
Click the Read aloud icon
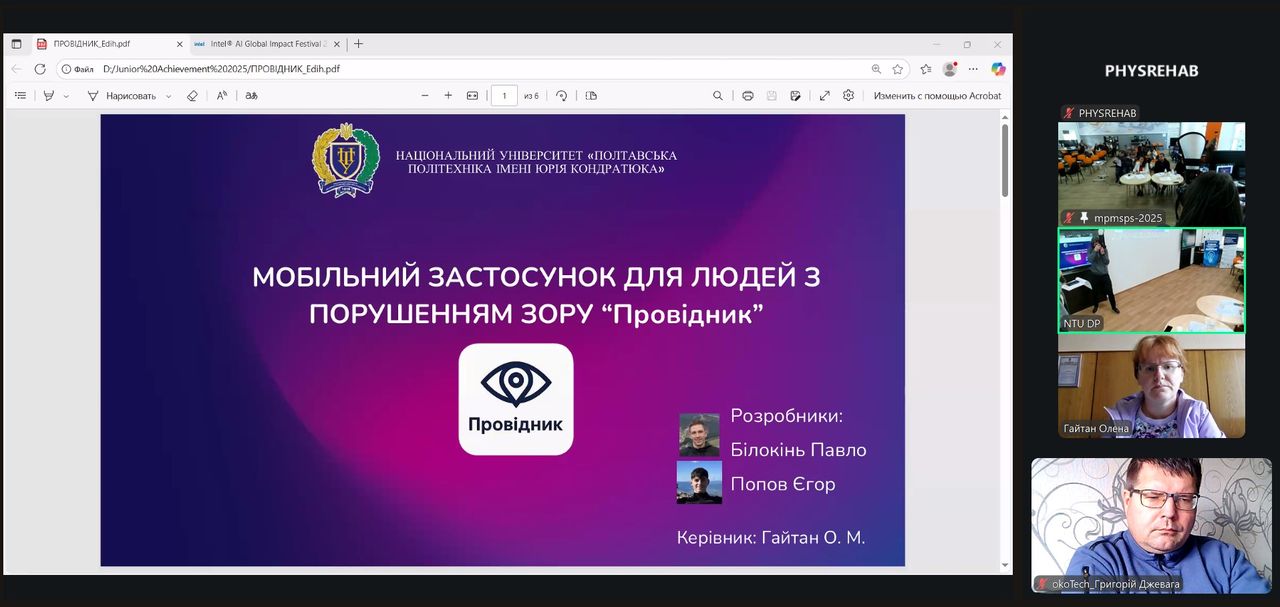point(222,96)
